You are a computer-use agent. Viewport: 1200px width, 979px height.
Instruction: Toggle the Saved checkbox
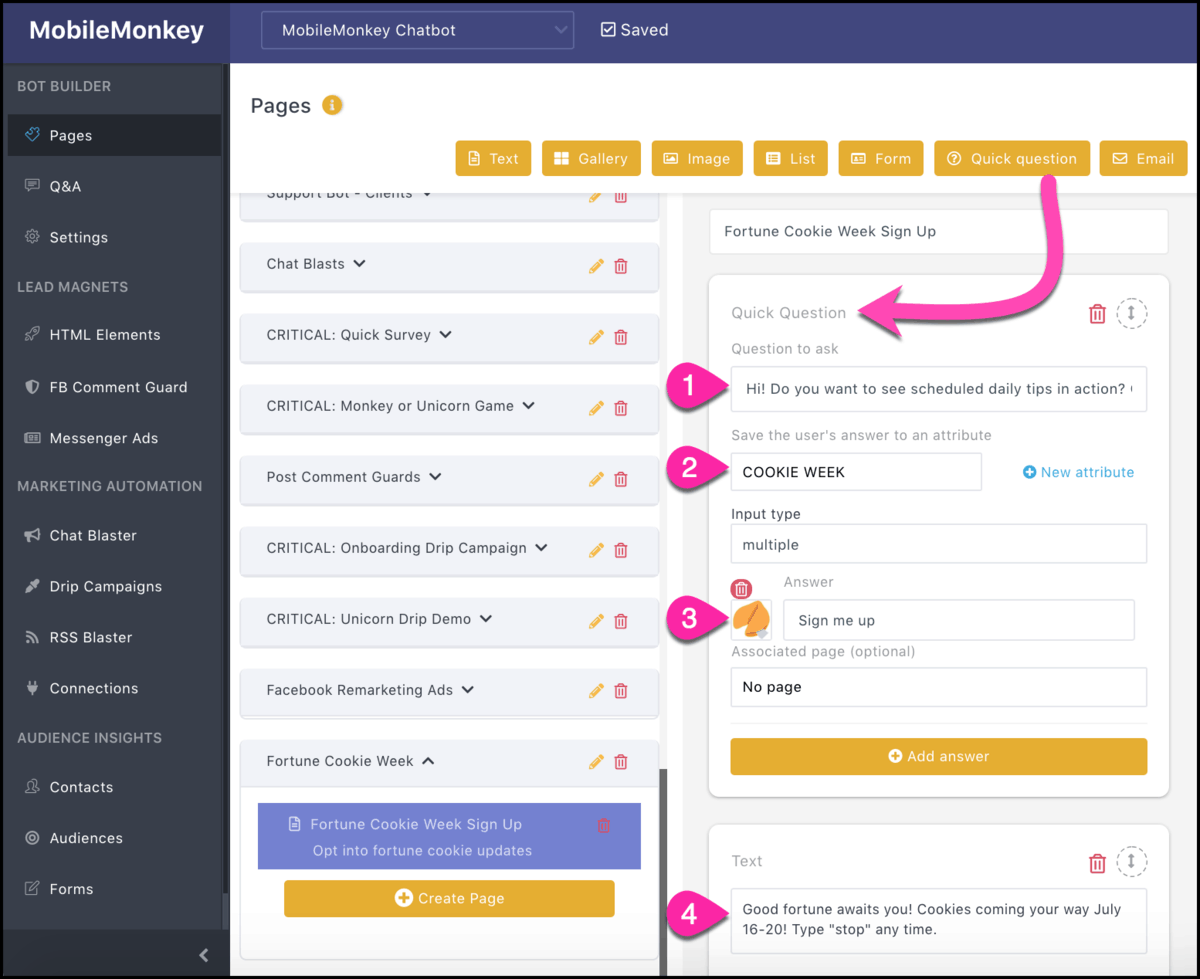click(x=608, y=30)
